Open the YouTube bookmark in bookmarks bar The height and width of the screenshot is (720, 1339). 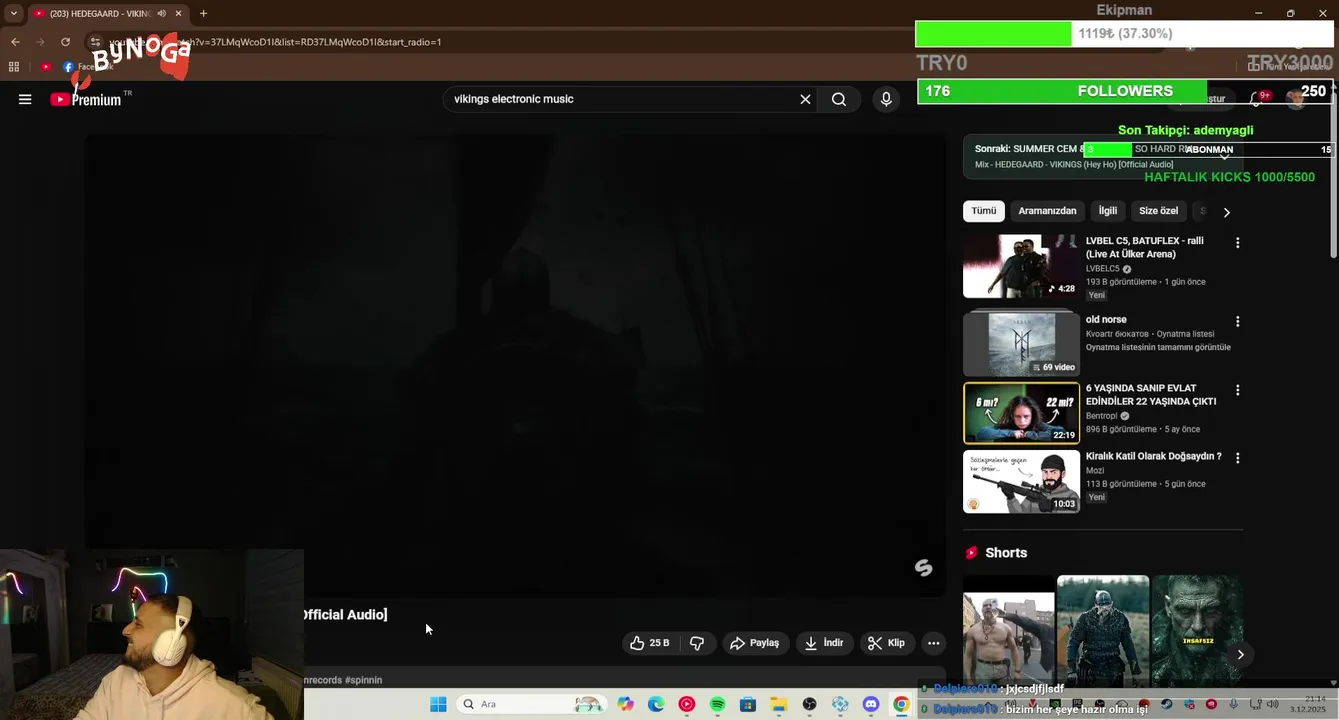pos(46,67)
